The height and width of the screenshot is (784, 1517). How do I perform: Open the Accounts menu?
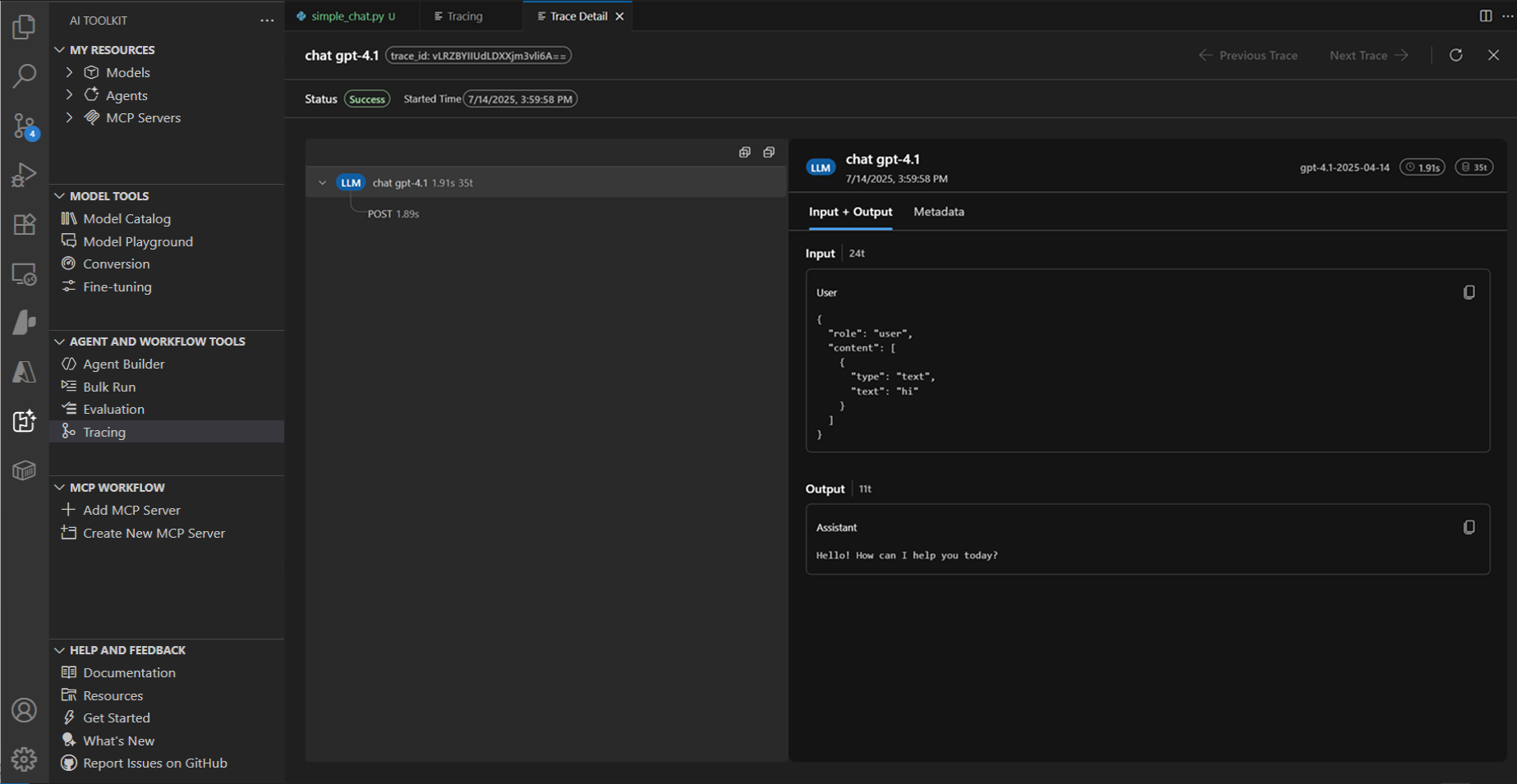pos(24,709)
